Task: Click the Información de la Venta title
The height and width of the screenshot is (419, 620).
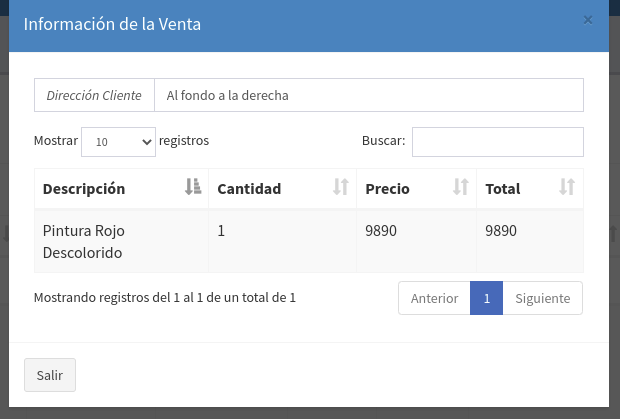Action: [112, 24]
